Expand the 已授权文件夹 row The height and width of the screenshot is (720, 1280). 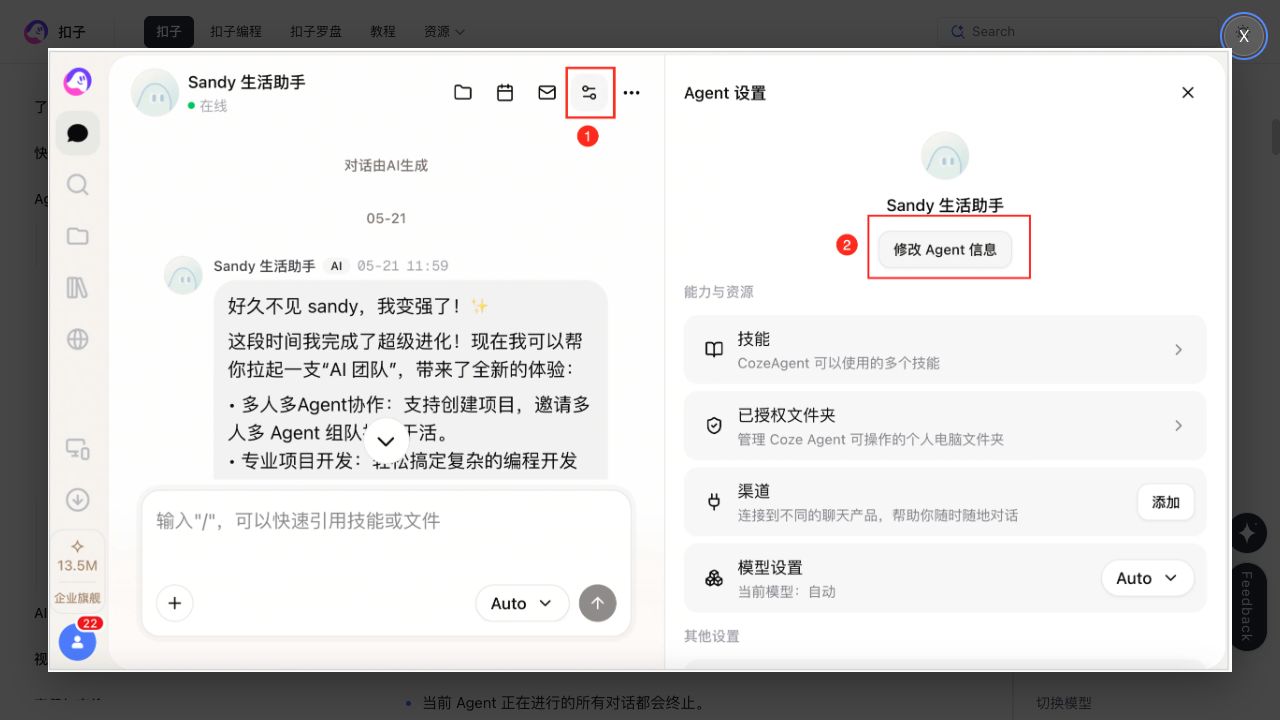click(x=945, y=426)
